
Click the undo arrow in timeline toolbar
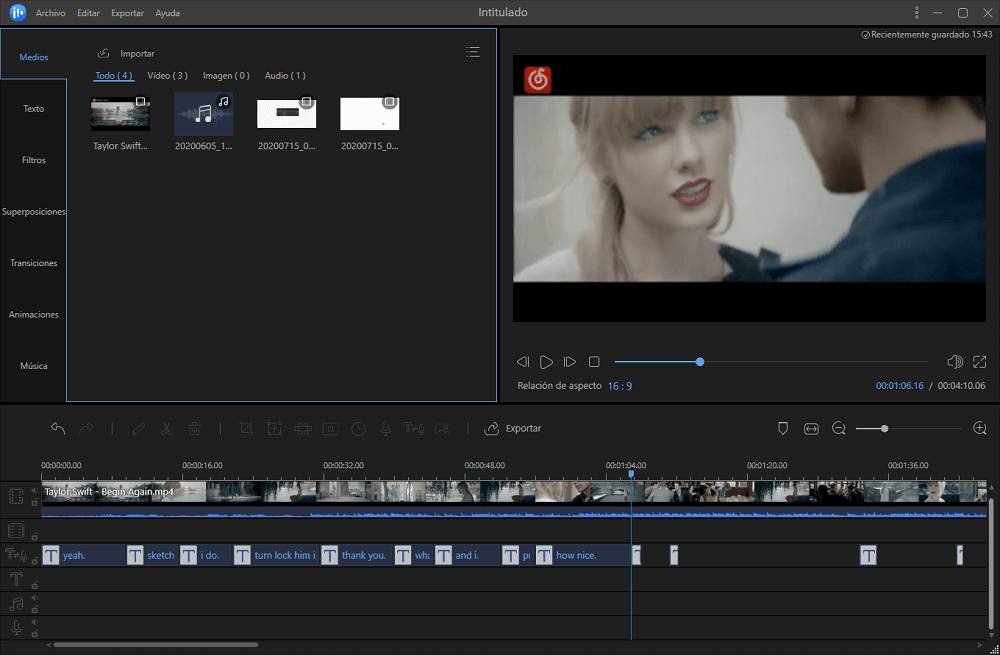coord(58,429)
